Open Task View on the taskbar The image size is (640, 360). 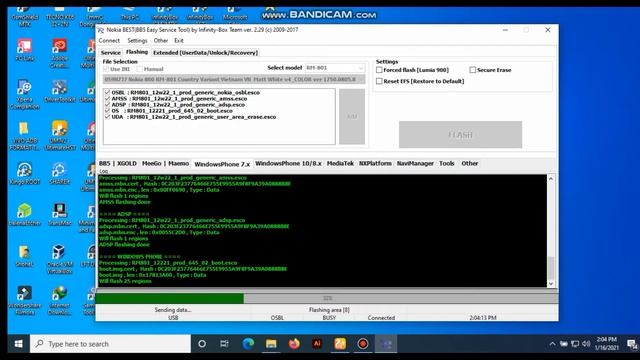(x=224, y=344)
